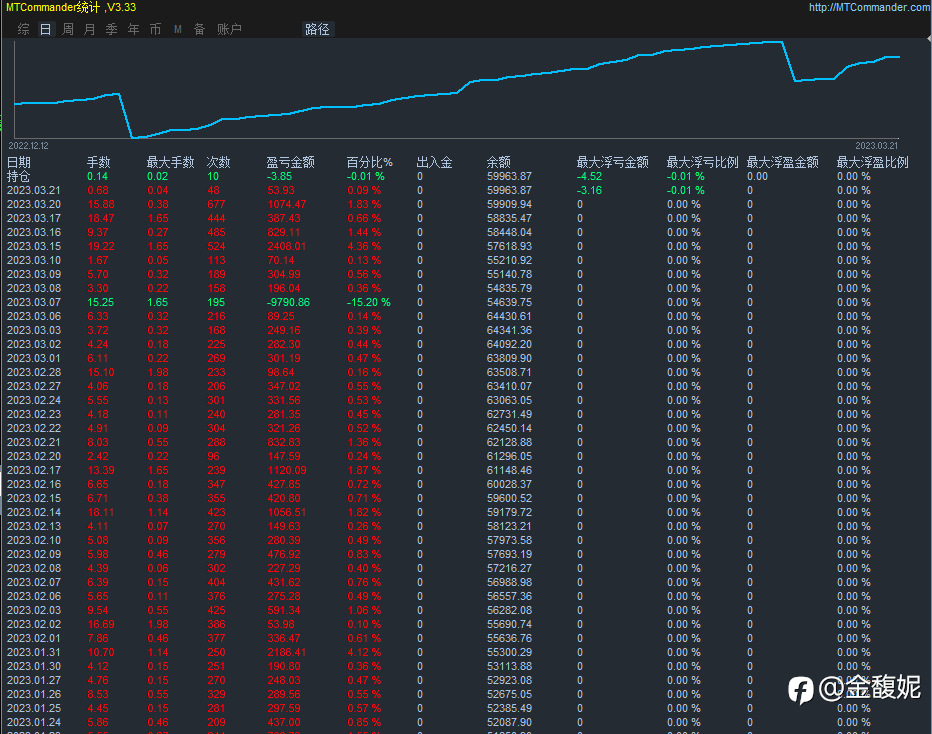The height and width of the screenshot is (734, 932).
Task: Switch to the 综 summary tab
Action: pos(24,29)
